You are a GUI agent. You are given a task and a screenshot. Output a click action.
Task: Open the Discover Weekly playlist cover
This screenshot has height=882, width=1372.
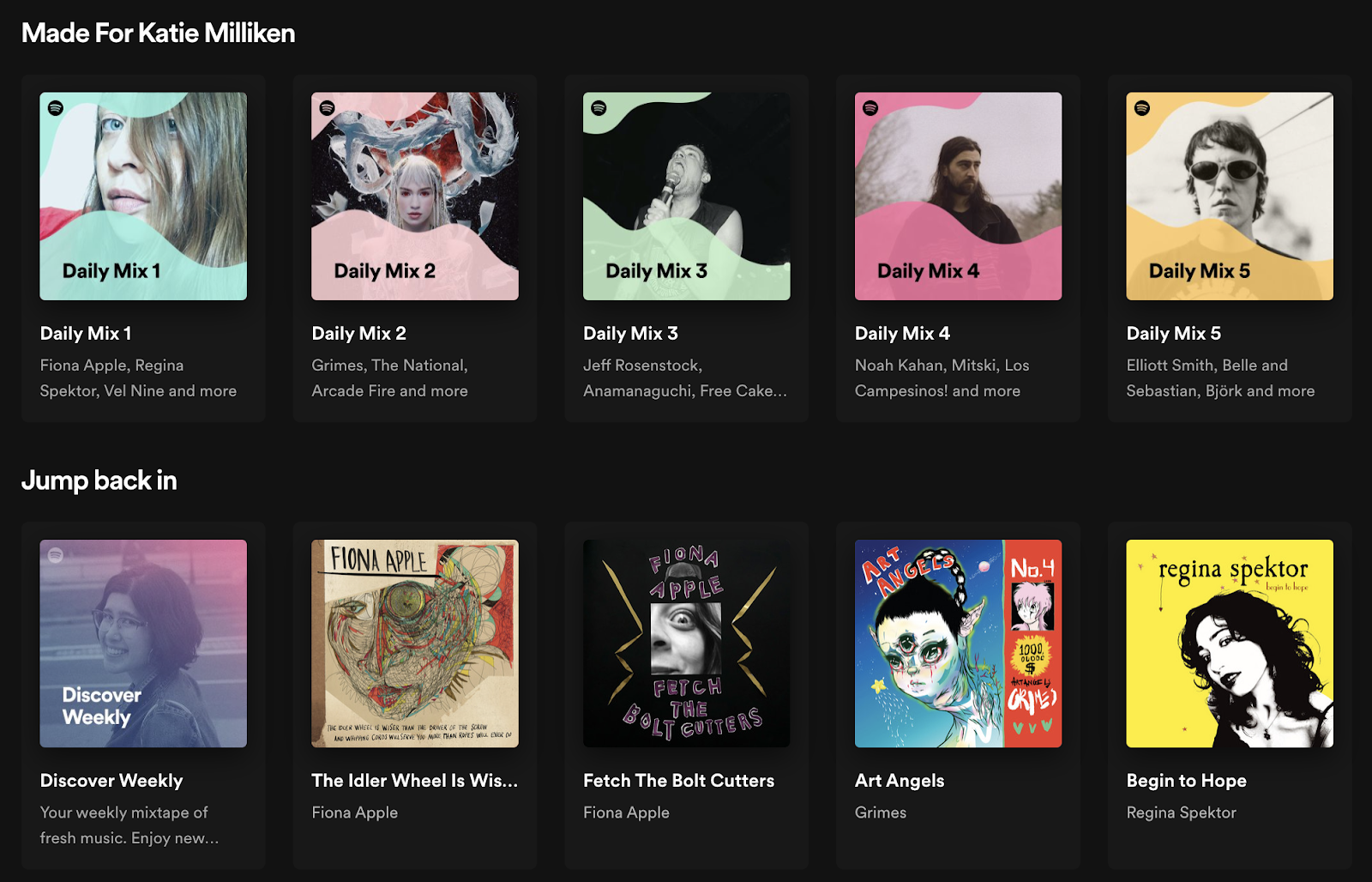point(143,643)
